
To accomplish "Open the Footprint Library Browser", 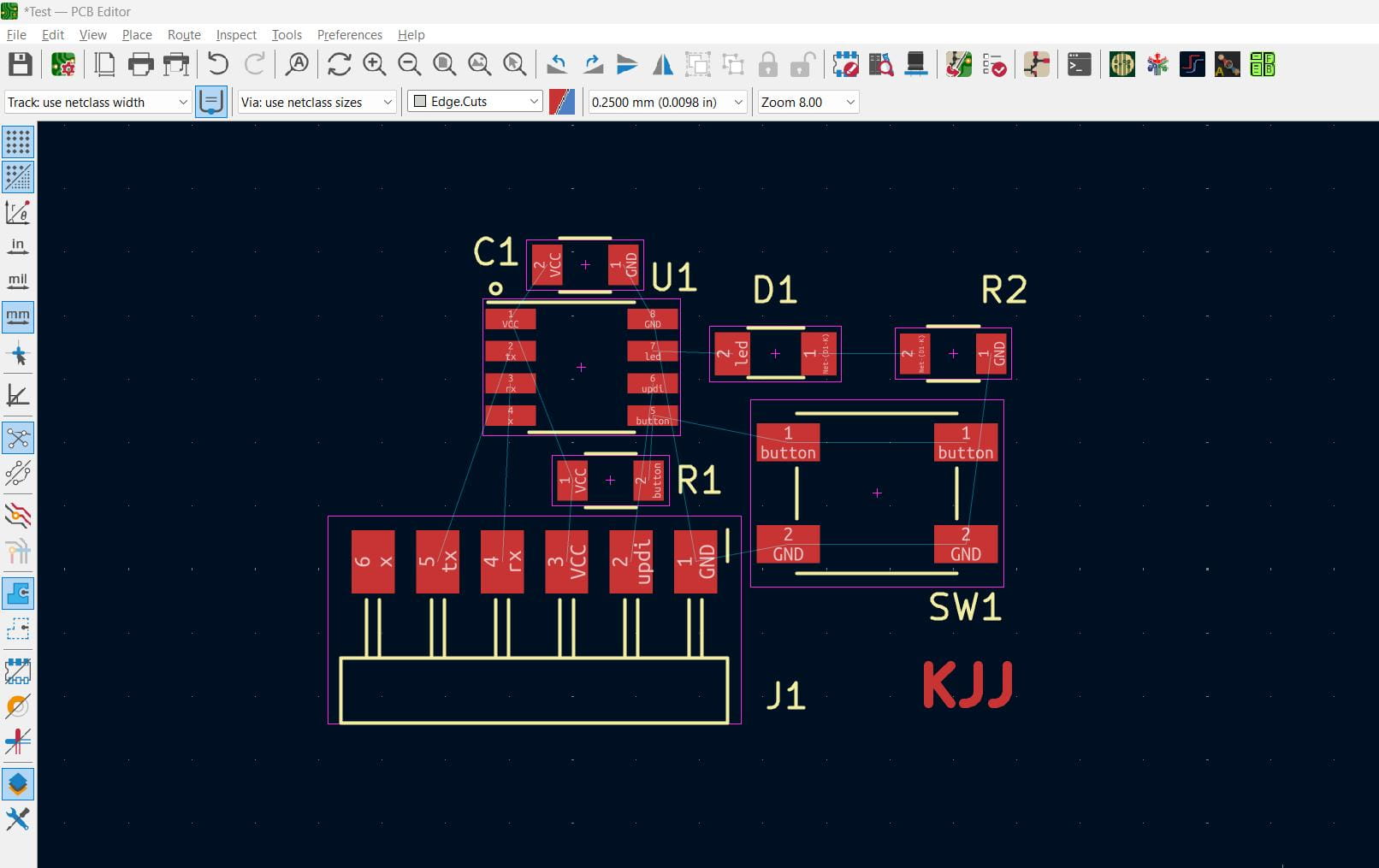I will [x=880, y=64].
